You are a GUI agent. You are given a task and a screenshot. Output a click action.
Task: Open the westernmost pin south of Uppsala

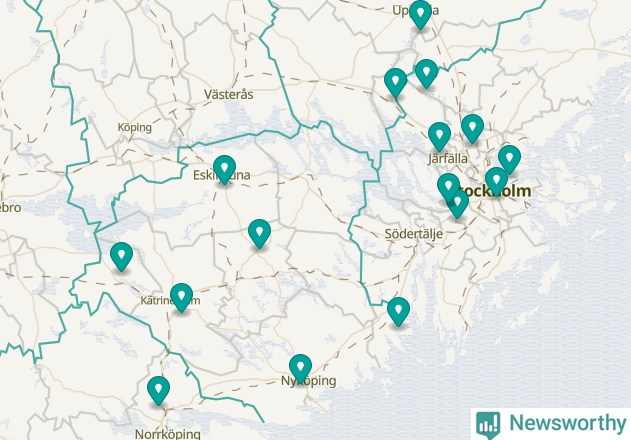[x=396, y=83]
